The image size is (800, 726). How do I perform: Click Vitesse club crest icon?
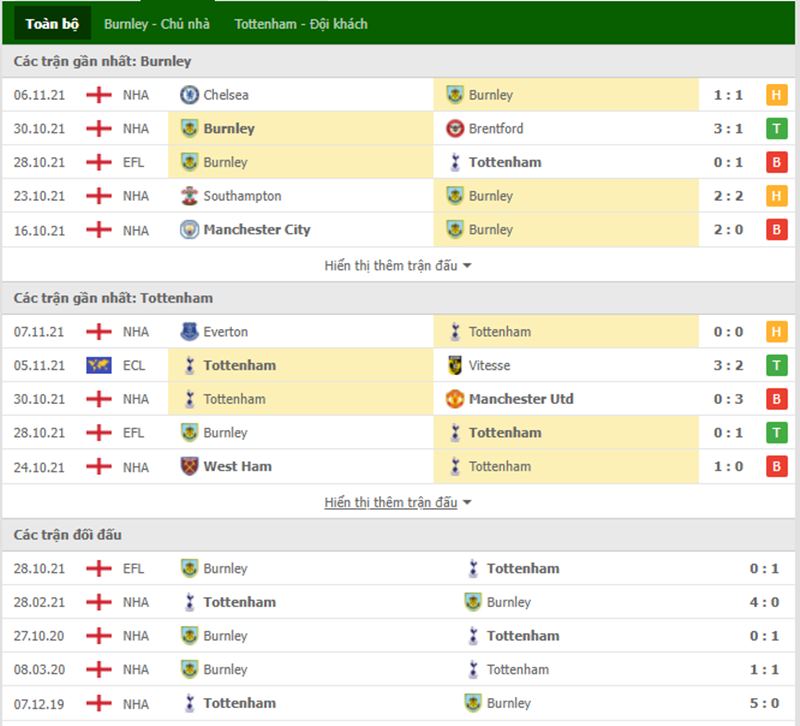pyautogui.click(x=455, y=366)
